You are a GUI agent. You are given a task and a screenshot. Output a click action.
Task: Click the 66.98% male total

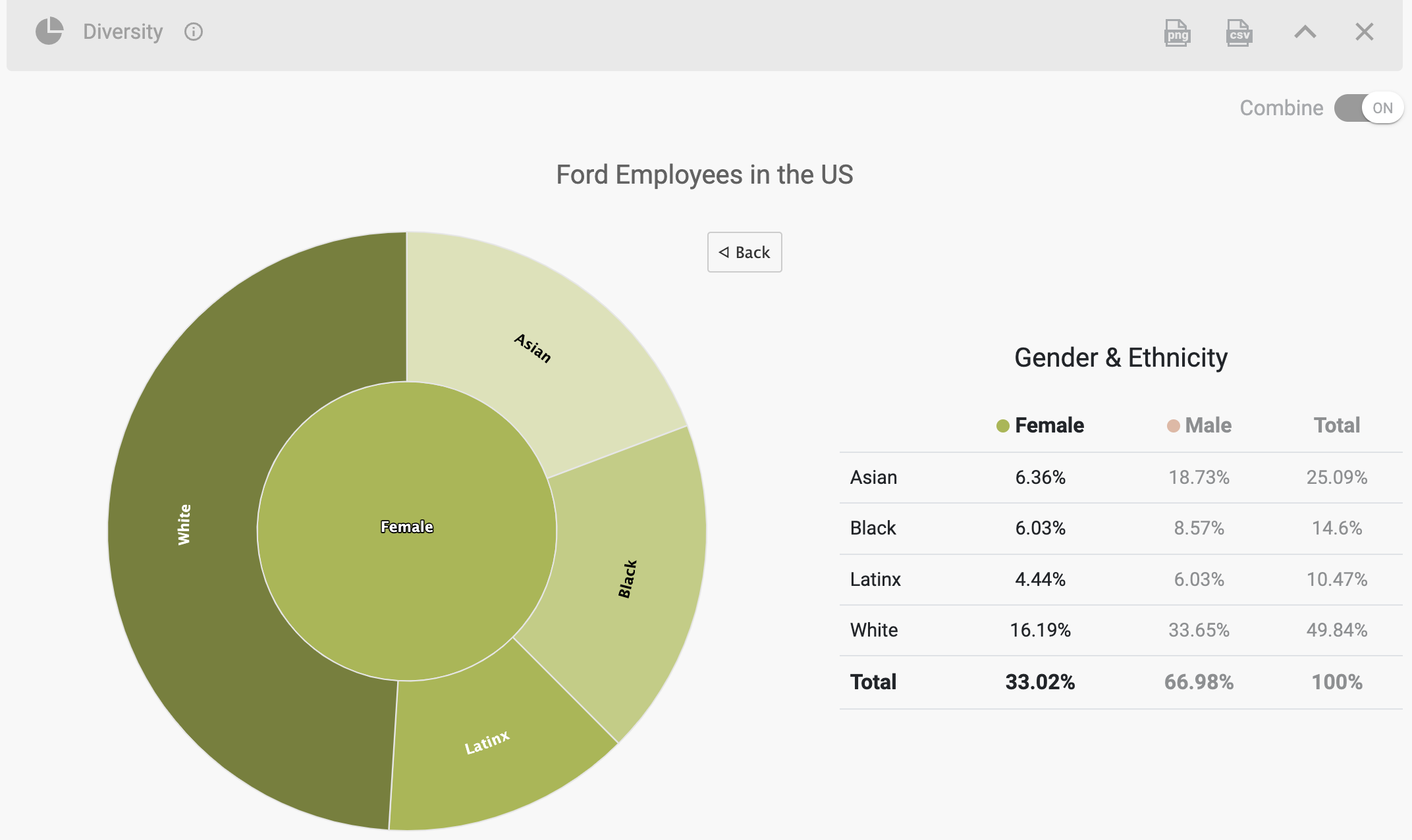point(1199,682)
